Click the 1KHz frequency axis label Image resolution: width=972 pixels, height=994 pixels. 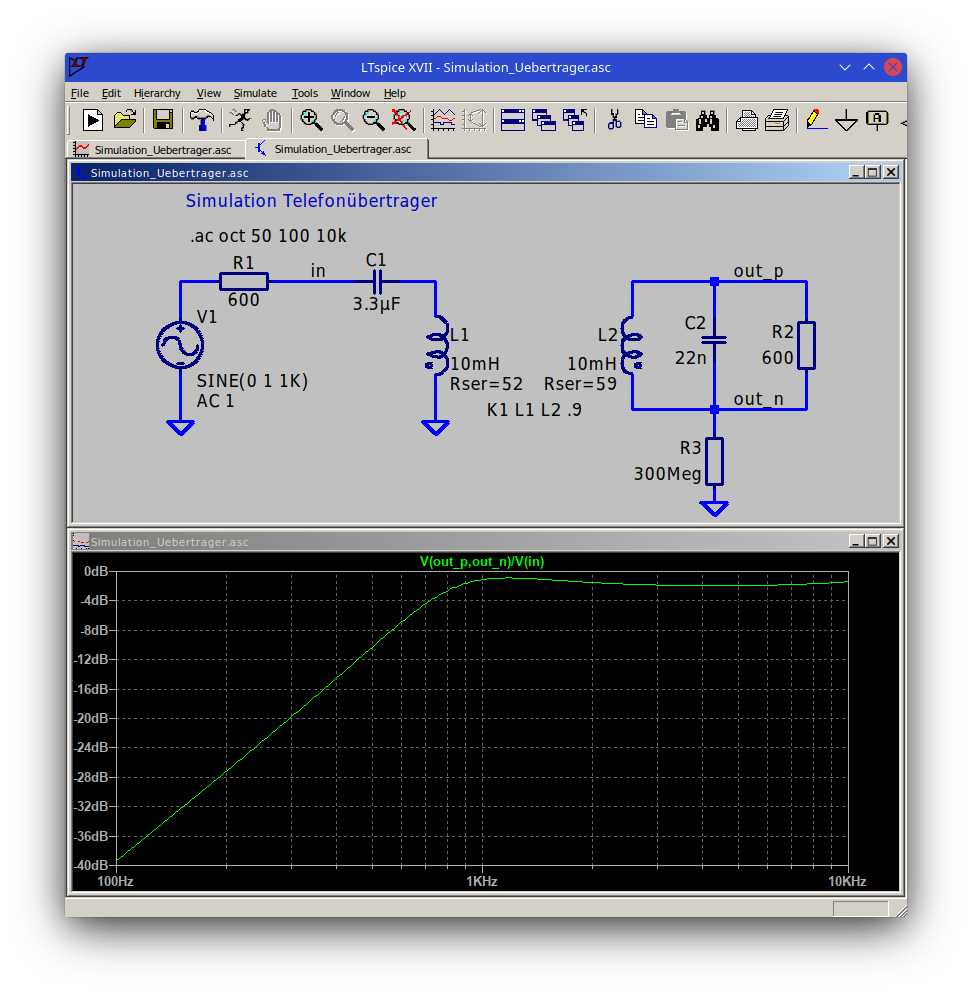pos(481,881)
